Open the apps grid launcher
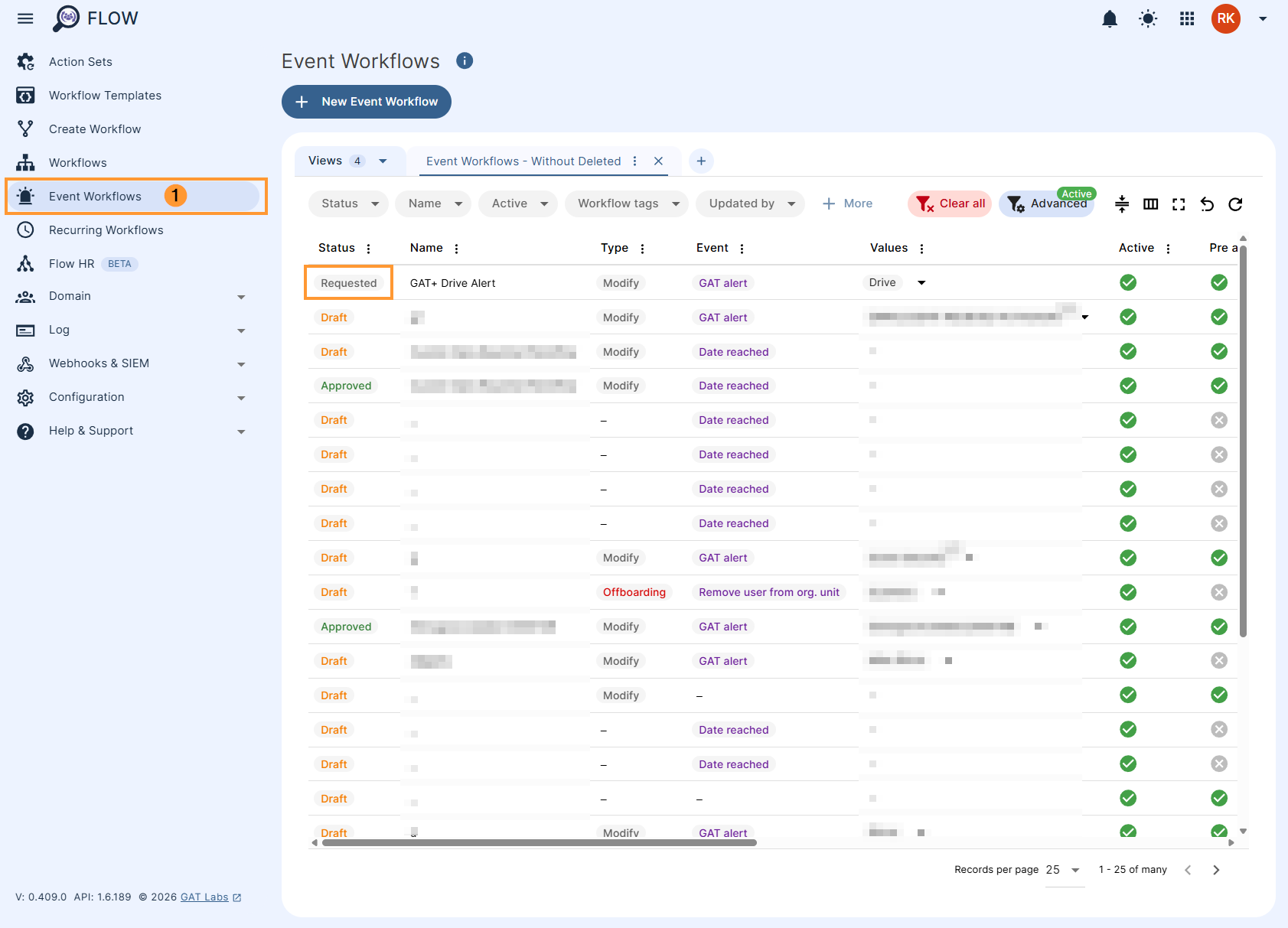Viewport: 1288px width, 928px height. pyautogui.click(x=1187, y=19)
